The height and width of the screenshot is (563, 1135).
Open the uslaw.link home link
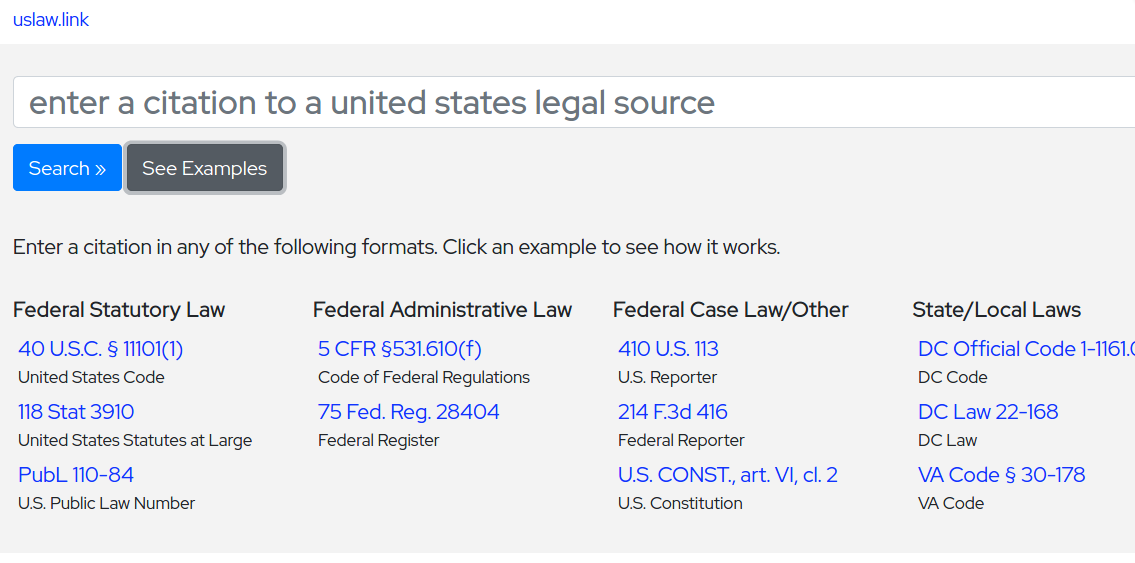(51, 20)
